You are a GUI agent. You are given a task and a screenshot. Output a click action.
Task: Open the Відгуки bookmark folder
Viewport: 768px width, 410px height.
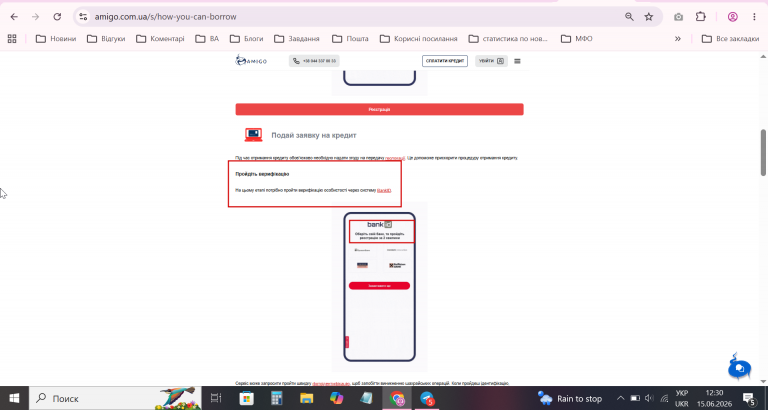click(x=106, y=39)
